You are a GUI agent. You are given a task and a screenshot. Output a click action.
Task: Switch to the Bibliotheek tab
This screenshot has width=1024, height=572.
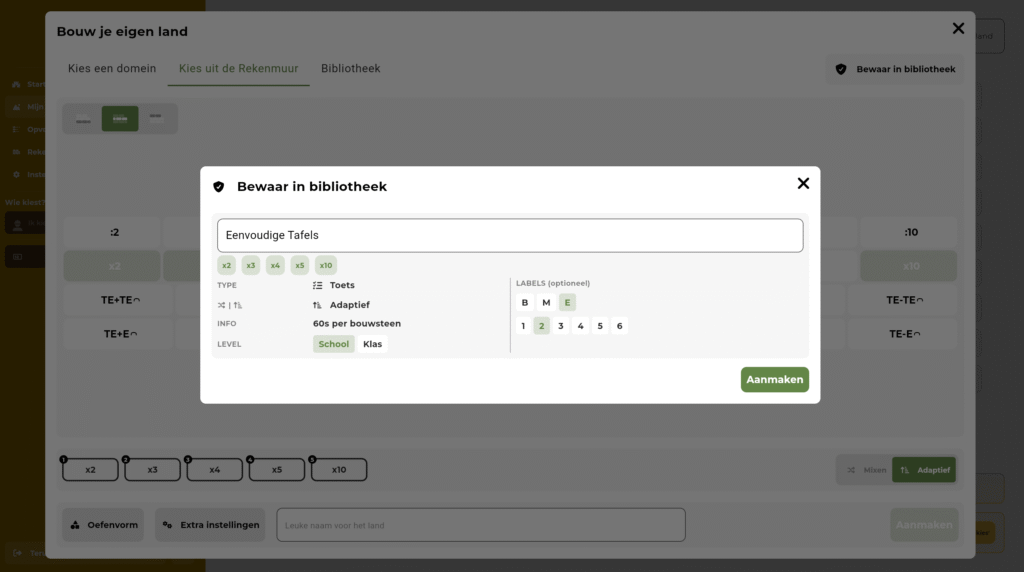coord(350,69)
